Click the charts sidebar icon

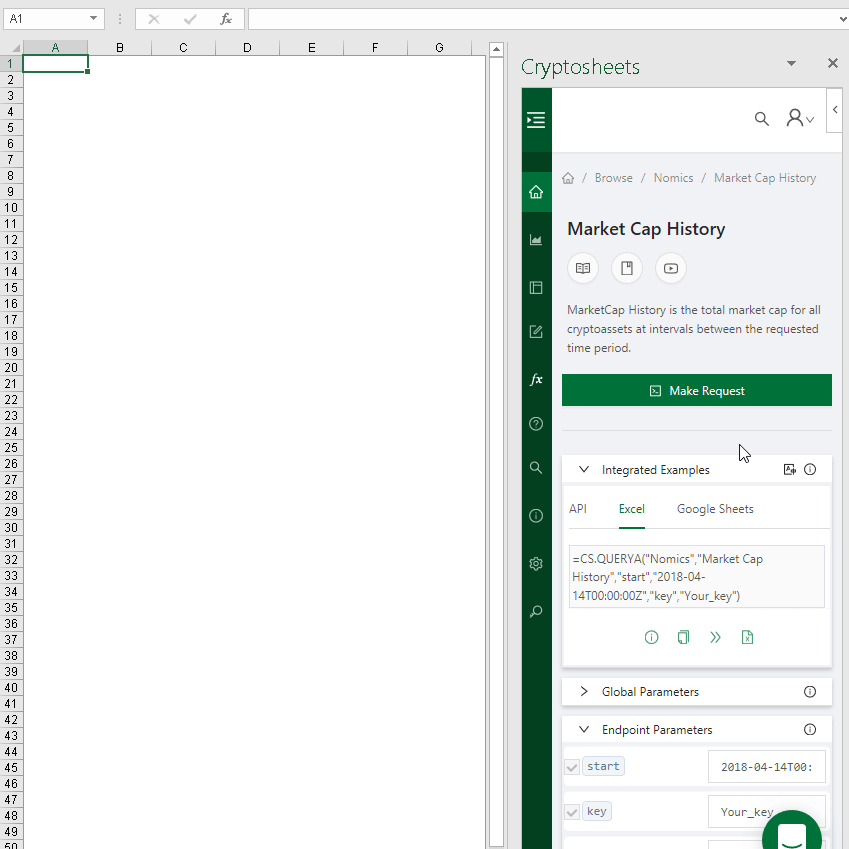point(536,239)
